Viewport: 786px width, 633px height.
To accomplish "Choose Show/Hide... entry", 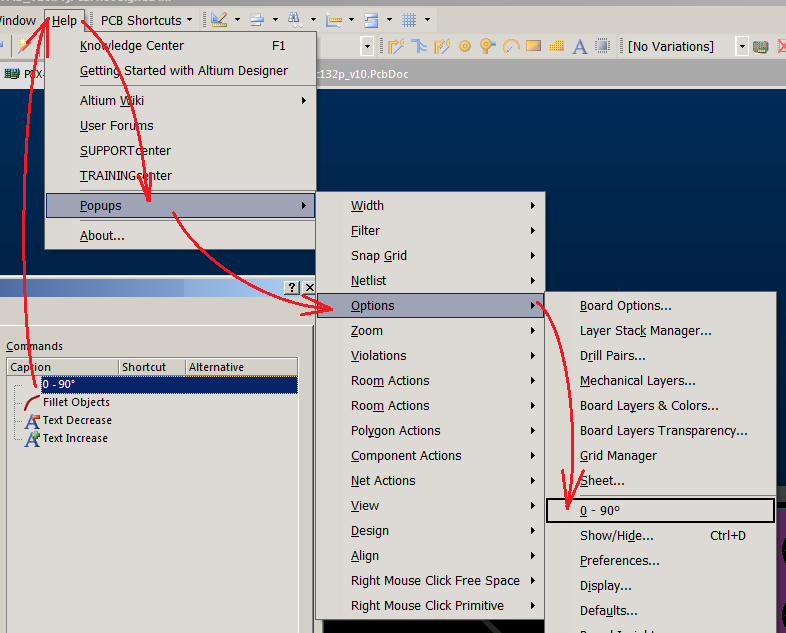I will coord(661,536).
